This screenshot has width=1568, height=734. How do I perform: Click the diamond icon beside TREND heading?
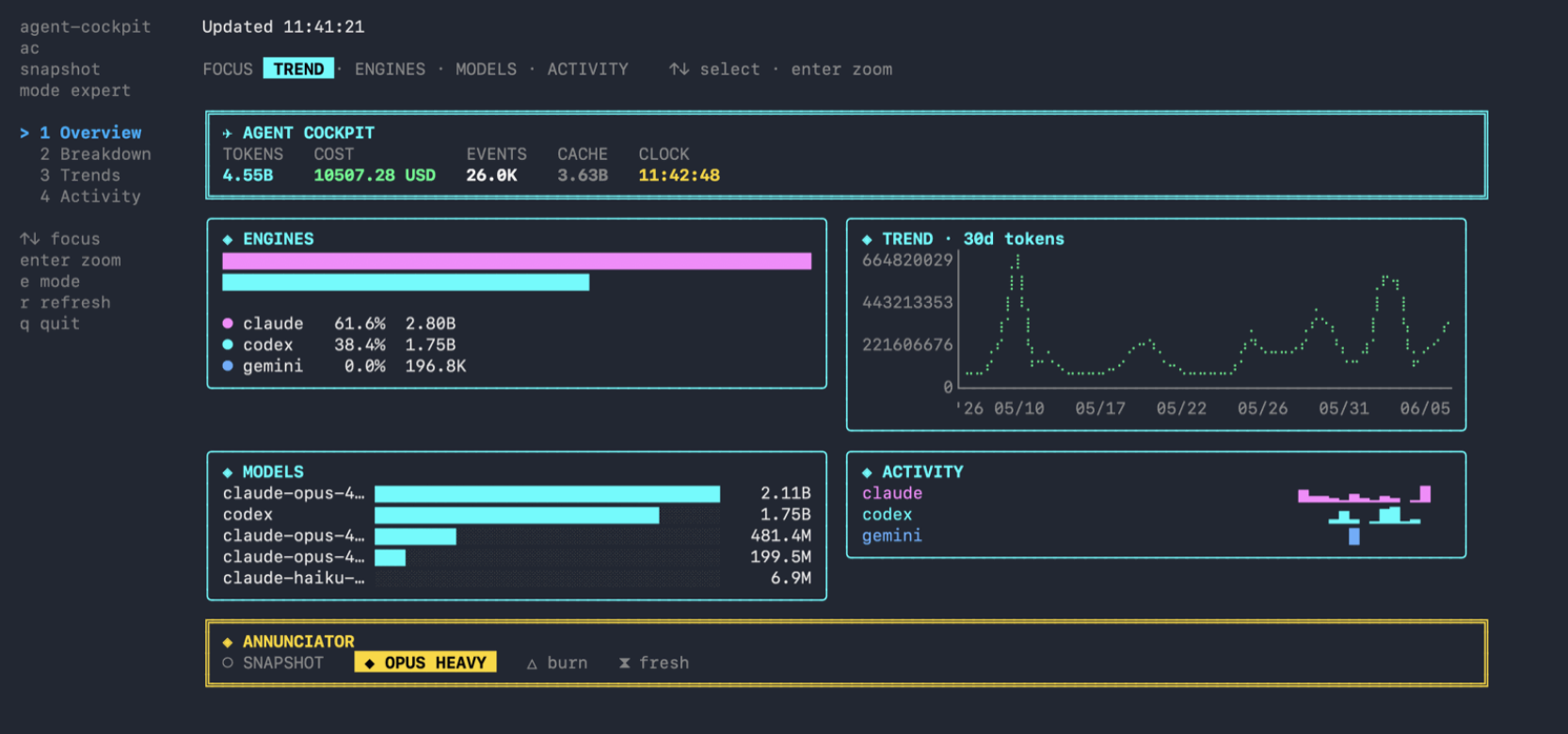tap(866, 239)
